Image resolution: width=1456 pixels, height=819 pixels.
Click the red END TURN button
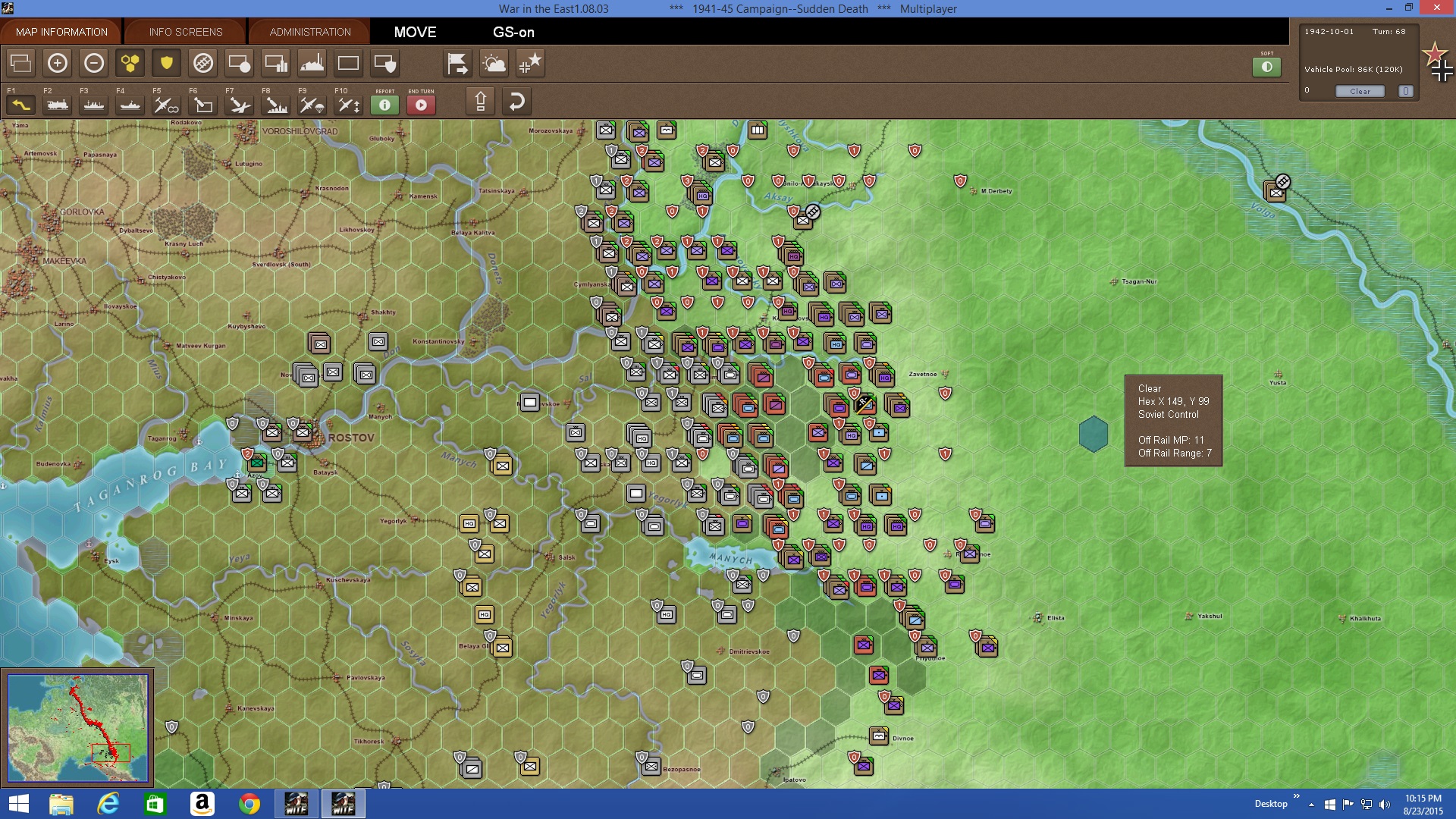422,105
